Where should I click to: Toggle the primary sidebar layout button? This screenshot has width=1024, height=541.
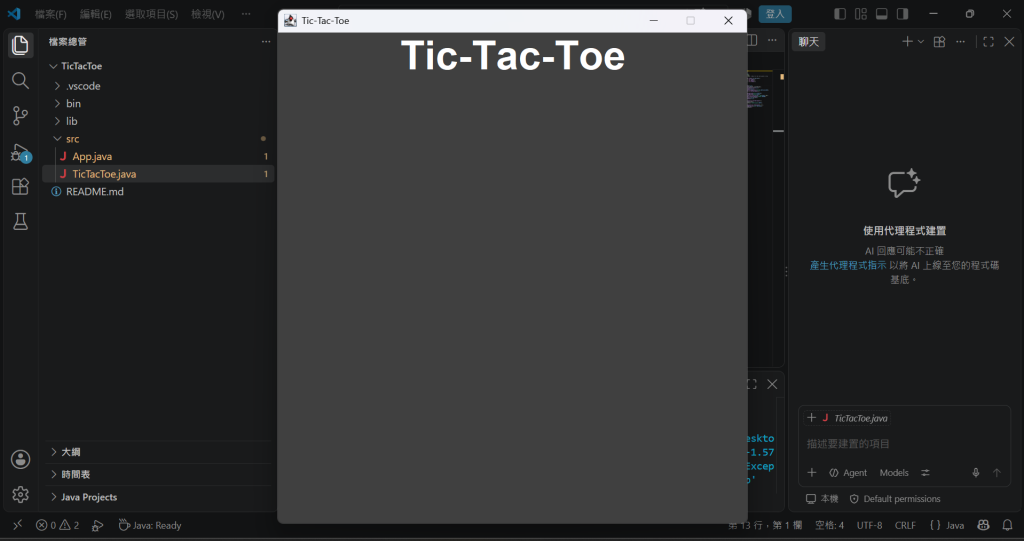click(x=840, y=14)
